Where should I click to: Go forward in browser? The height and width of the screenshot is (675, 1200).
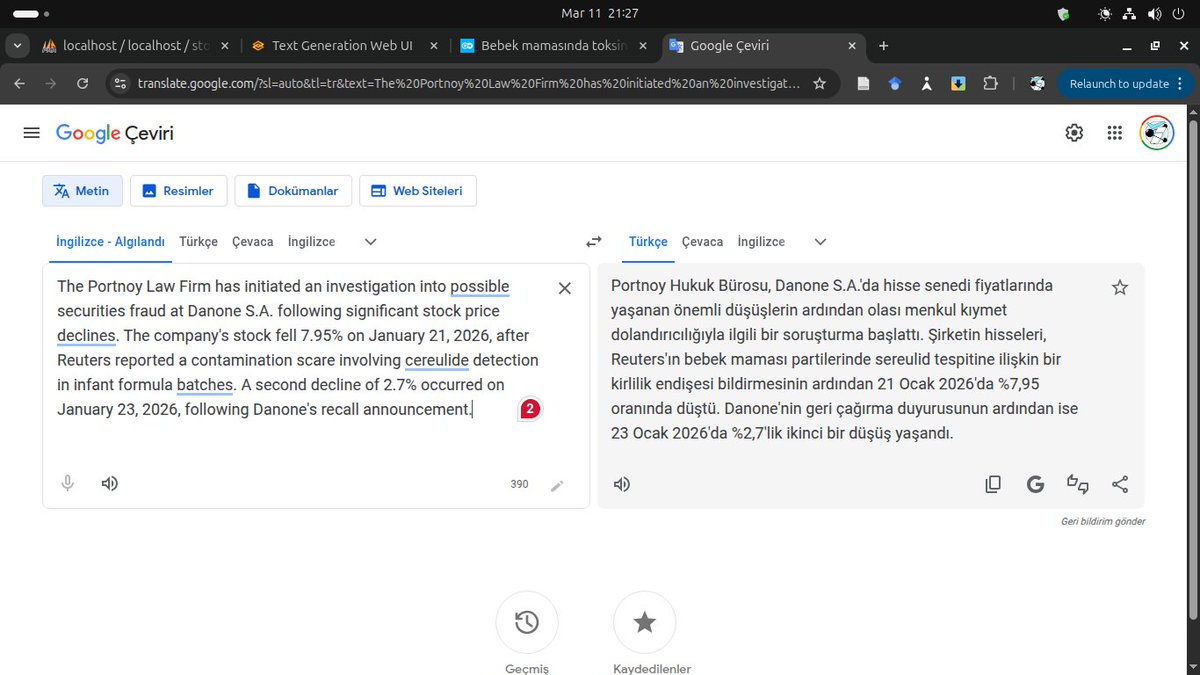[x=51, y=84]
